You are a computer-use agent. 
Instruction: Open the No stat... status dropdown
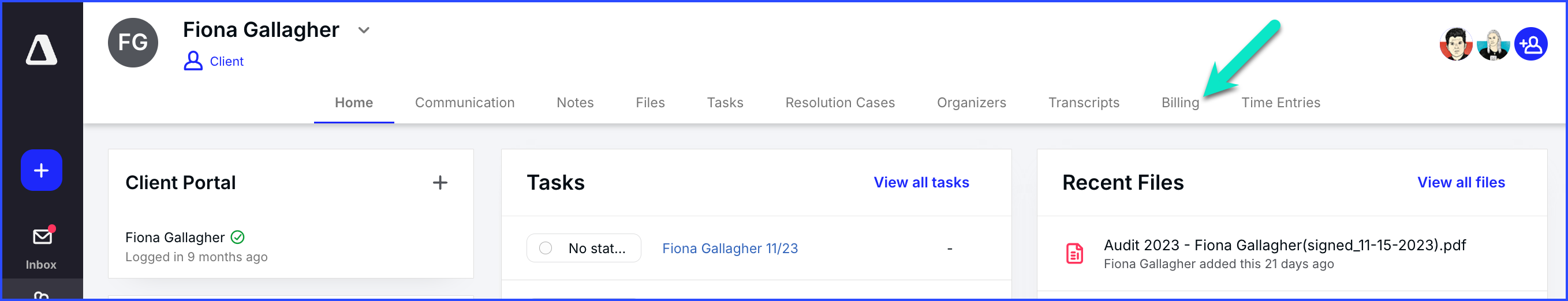coord(584,248)
